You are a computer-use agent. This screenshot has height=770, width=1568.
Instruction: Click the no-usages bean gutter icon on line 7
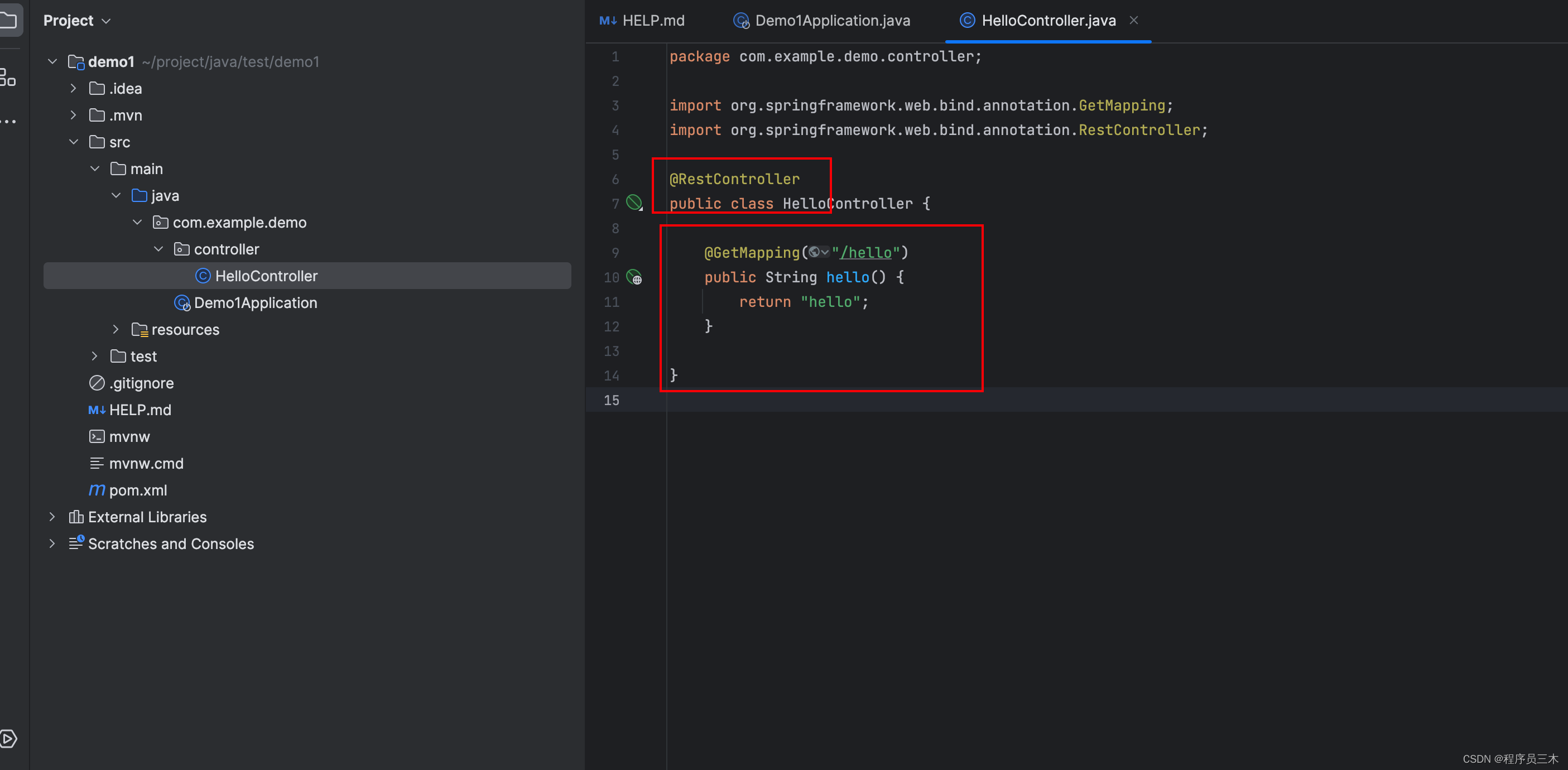coord(634,203)
